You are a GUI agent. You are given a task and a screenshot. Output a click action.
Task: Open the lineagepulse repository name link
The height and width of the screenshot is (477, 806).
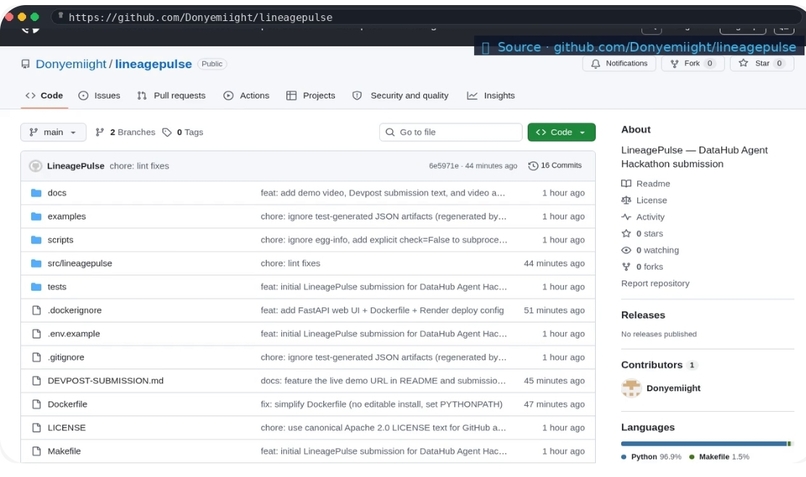[153, 64]
